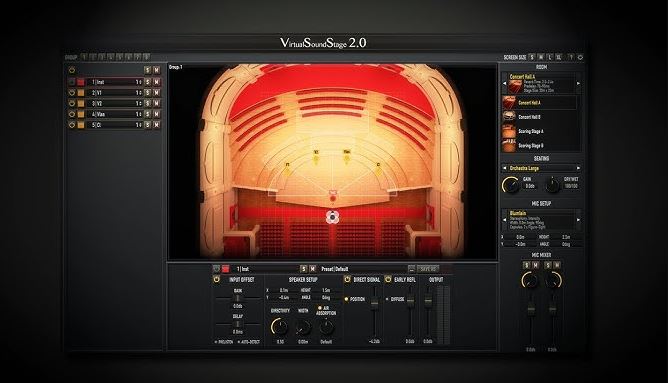This screenshot has width=668, height=383.
Task: Go to next mic setup with right arrow
Action: (578, 220)
